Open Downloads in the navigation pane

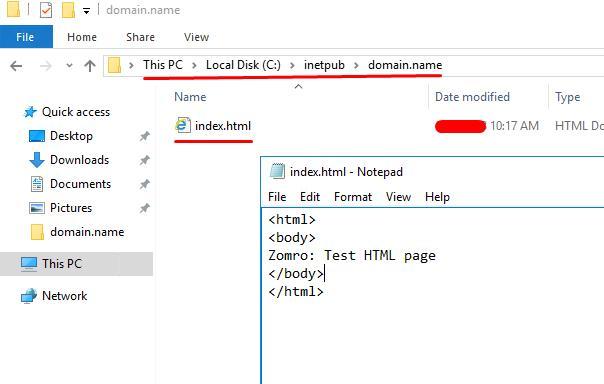click(79, 159)
